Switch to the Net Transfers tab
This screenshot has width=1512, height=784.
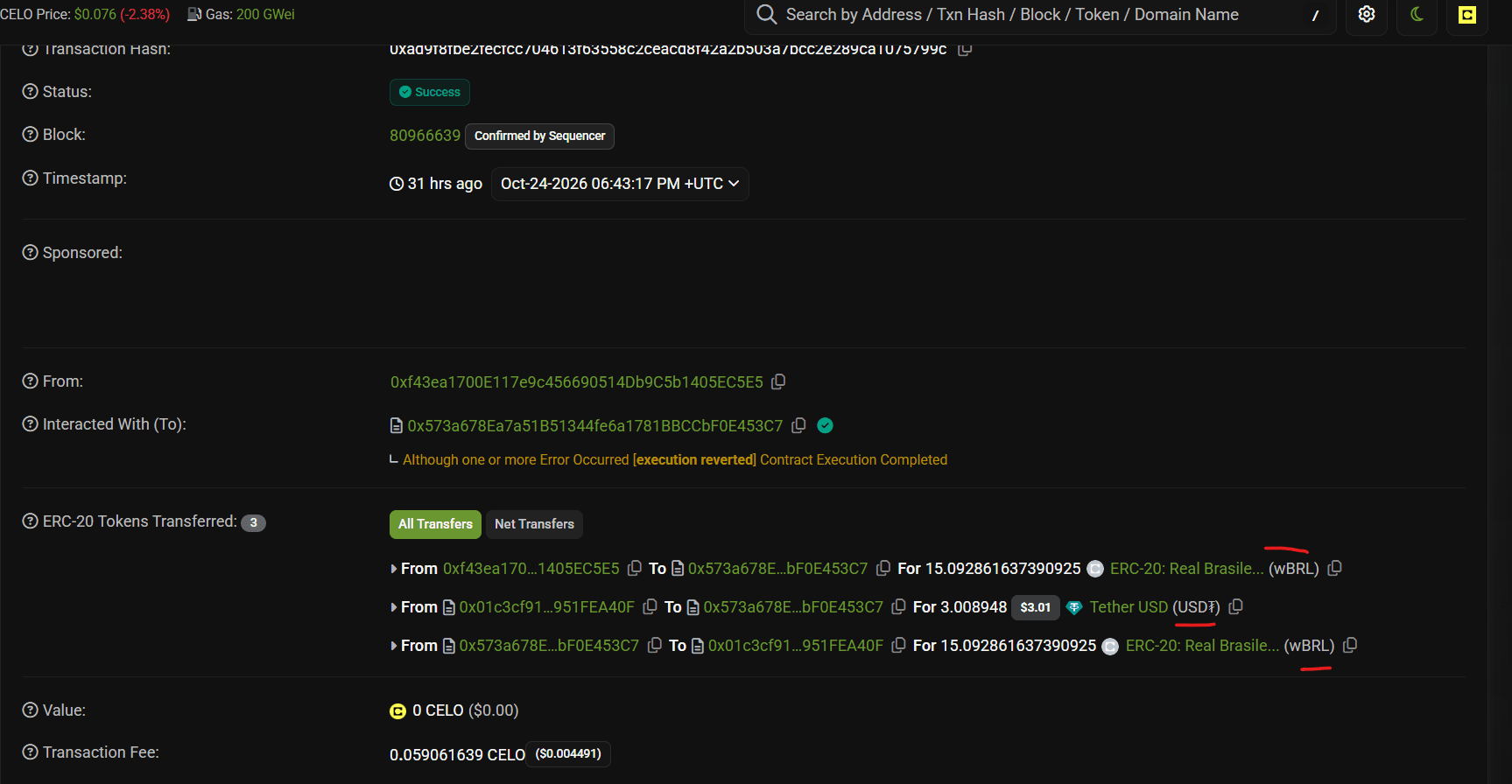534,524
